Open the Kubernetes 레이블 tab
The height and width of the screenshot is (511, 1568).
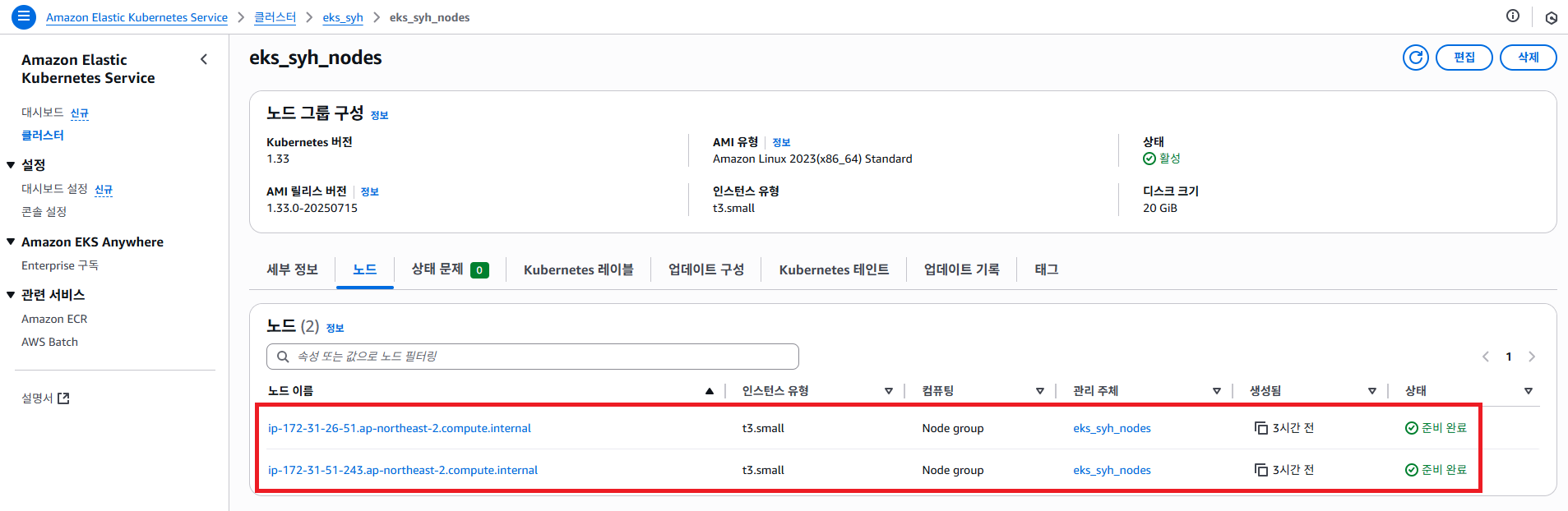point(578,269)
